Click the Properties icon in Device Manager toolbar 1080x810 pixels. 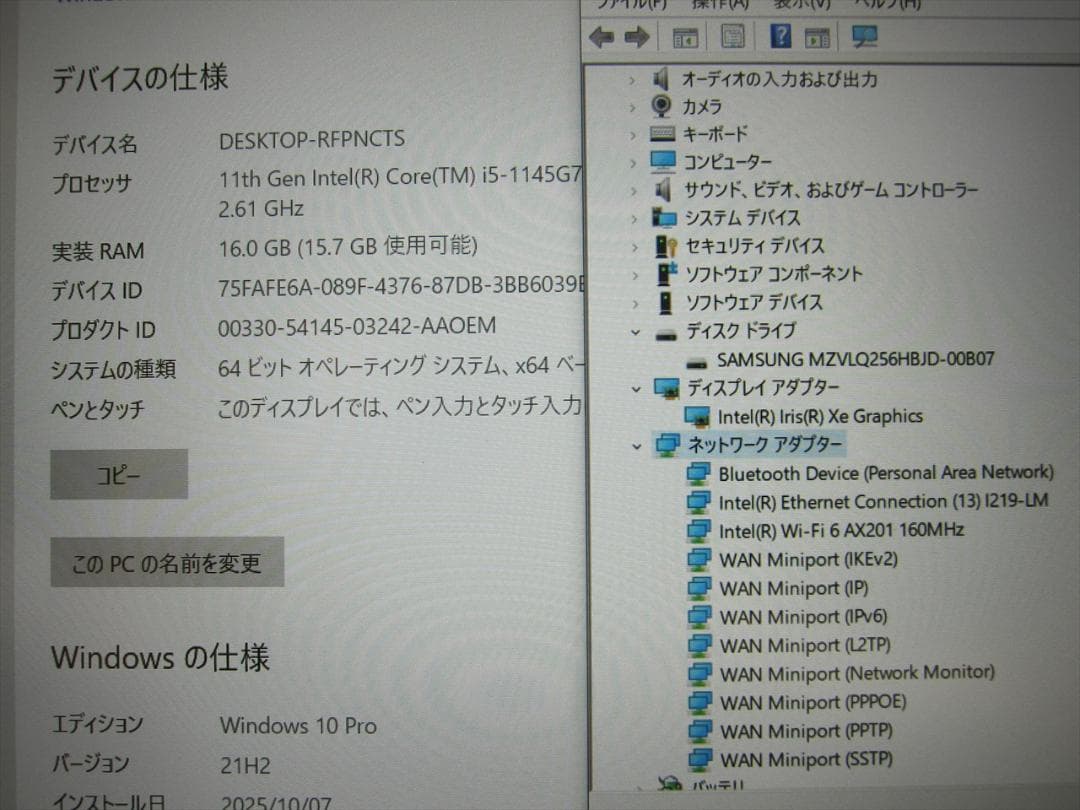click(x=733, y=37)
